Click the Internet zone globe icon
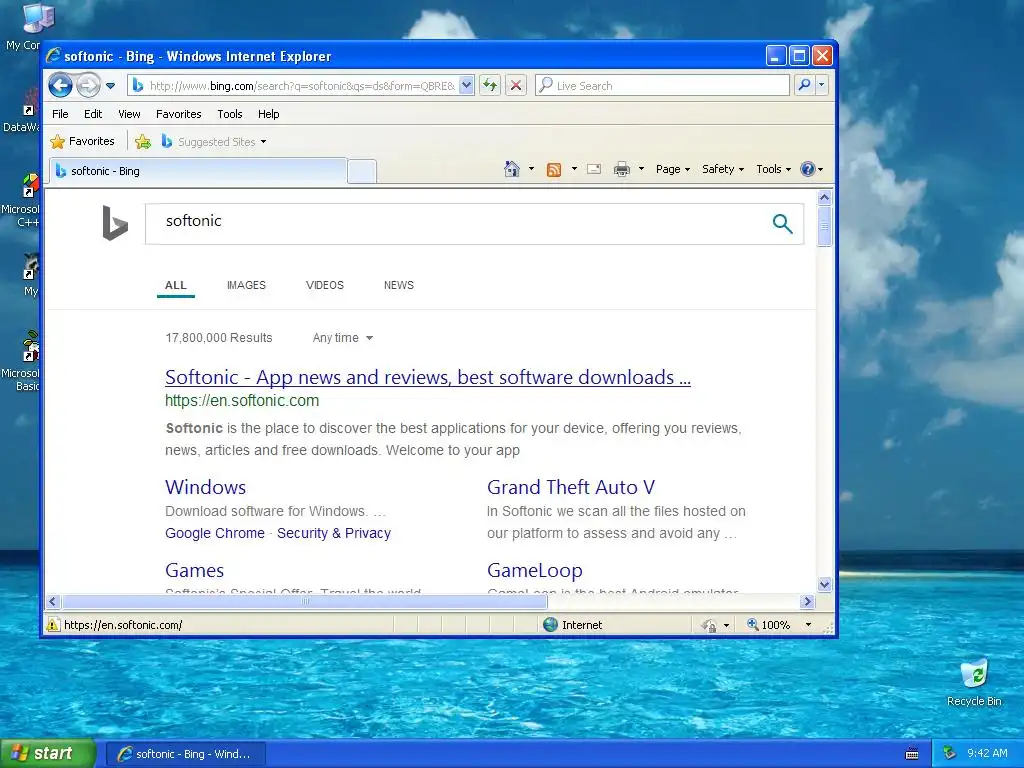1024x768 pixels. [551, 625]
